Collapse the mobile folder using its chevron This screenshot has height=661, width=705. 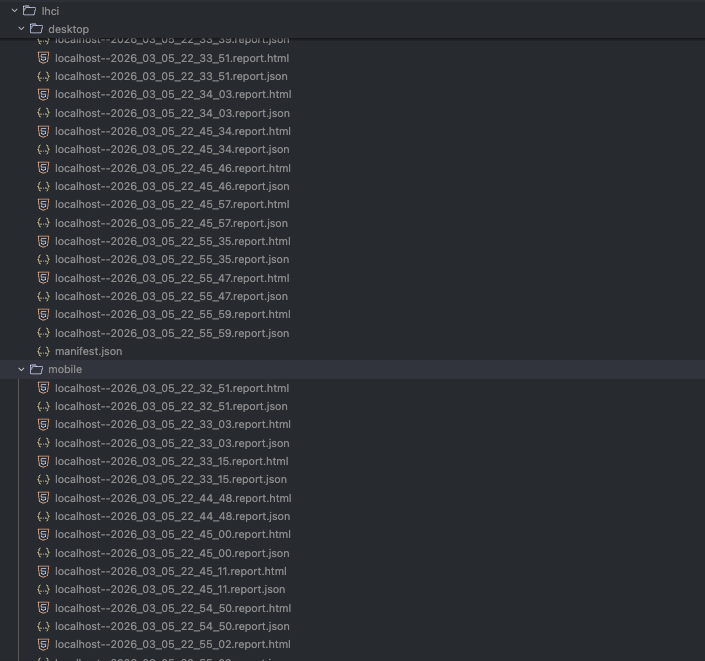pos(22,369)
